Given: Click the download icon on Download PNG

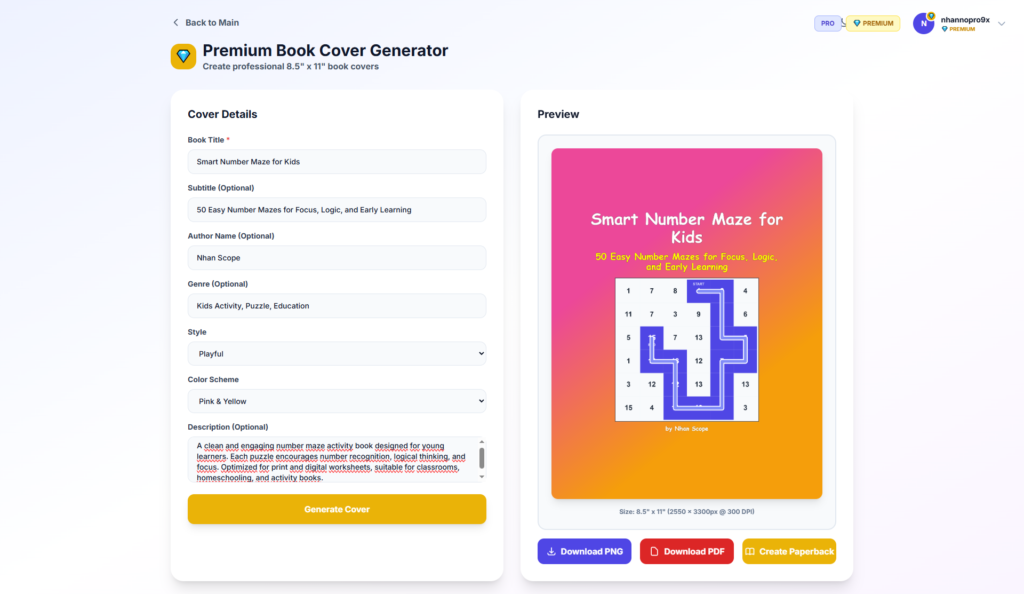Looking at the screenshot, I should click(x=551, y=552).
